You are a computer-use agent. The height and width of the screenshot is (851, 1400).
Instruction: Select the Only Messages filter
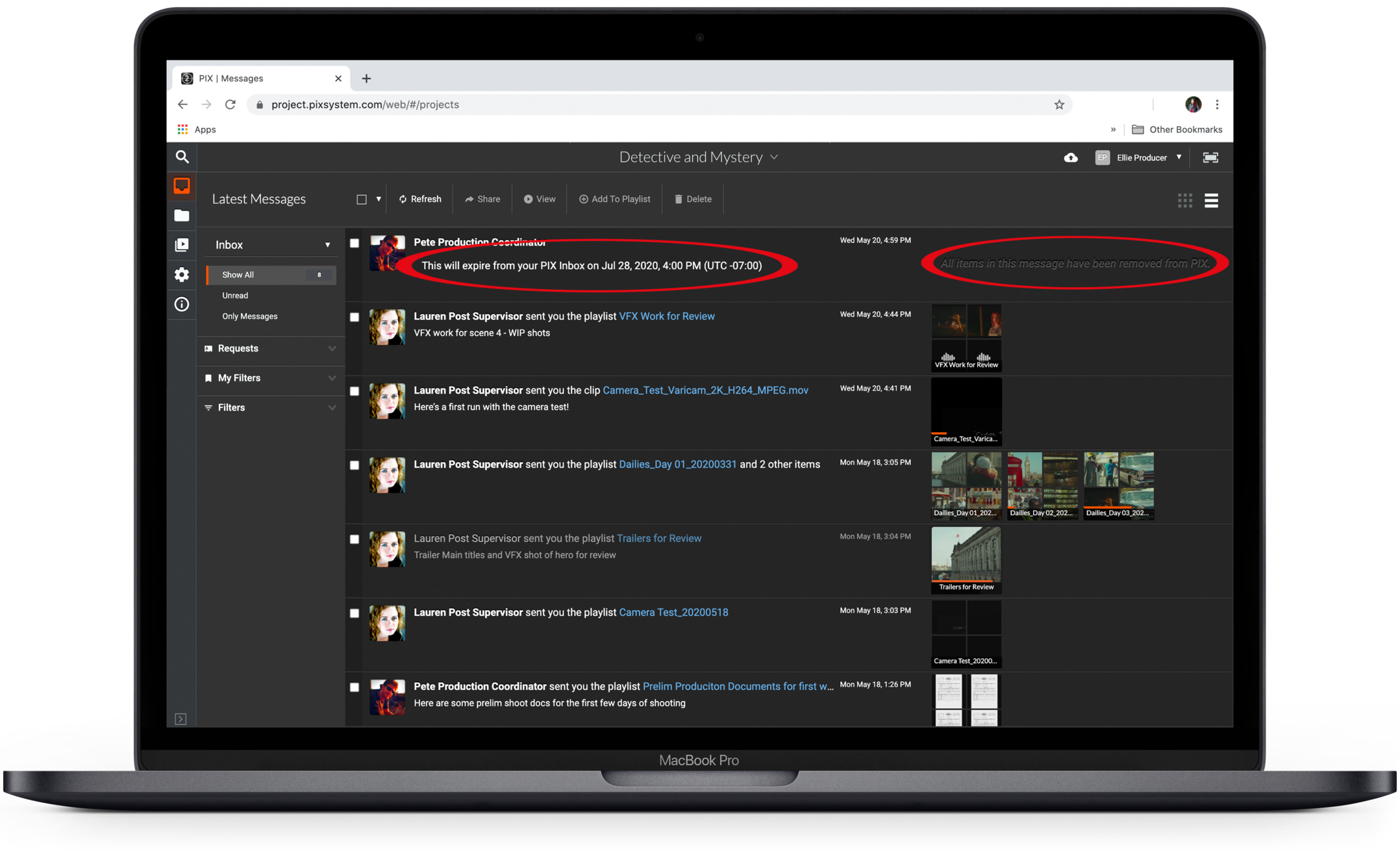click(x=249, y=316)
